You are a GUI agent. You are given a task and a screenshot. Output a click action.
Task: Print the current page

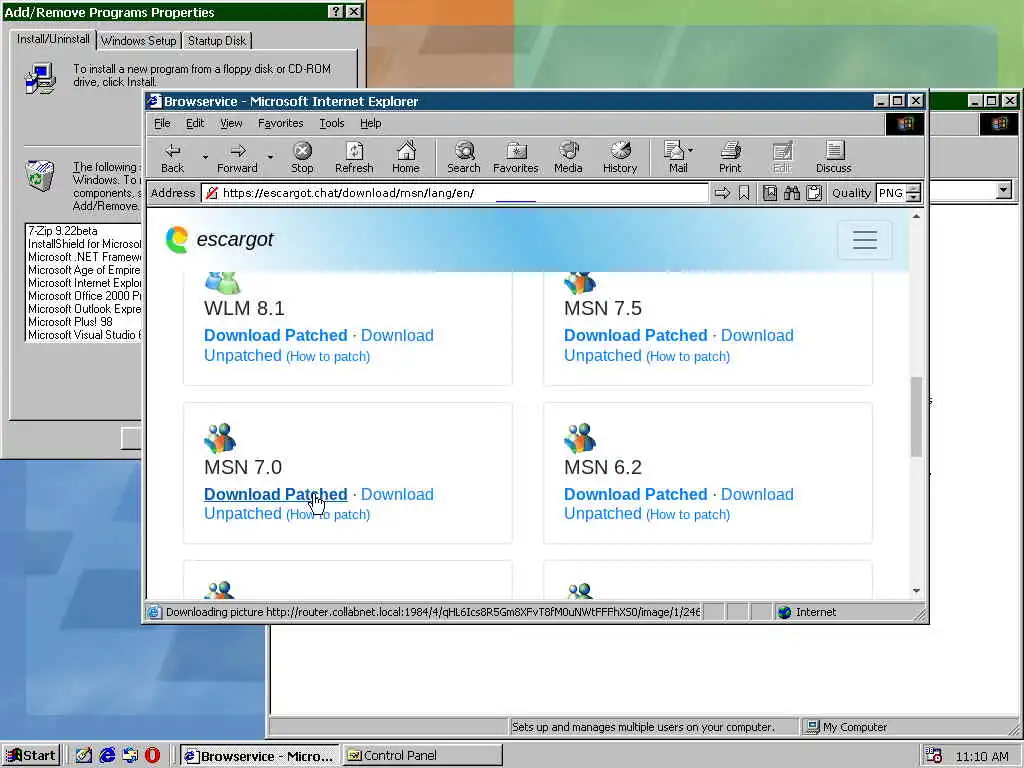(730, 158)
